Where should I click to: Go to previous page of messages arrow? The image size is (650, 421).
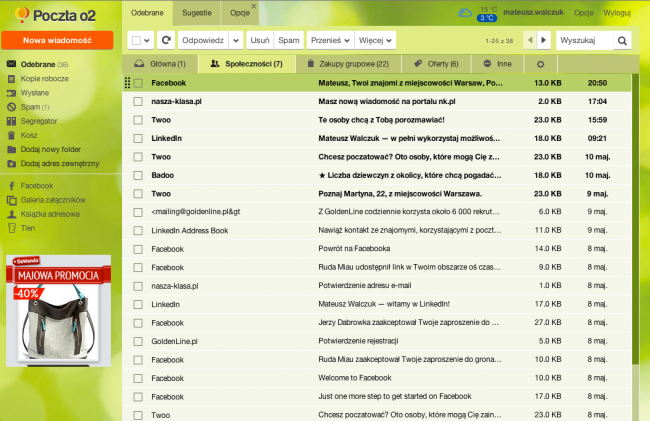[x=530, y=40]
